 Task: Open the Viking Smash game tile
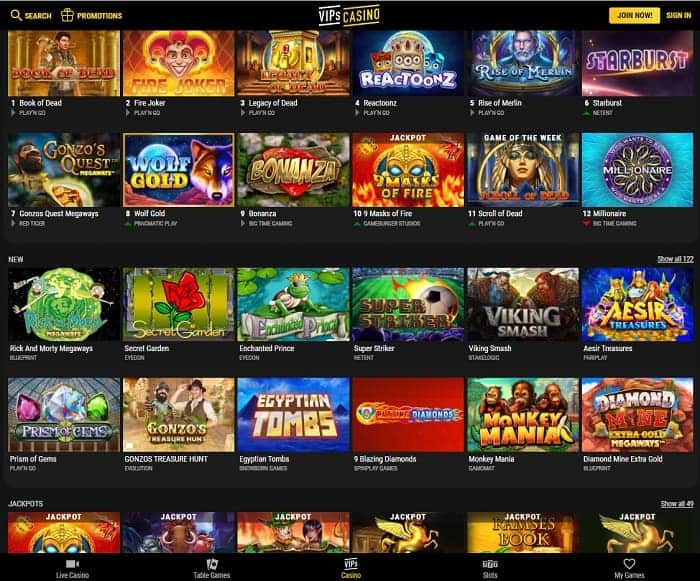(x=523, y=304)
